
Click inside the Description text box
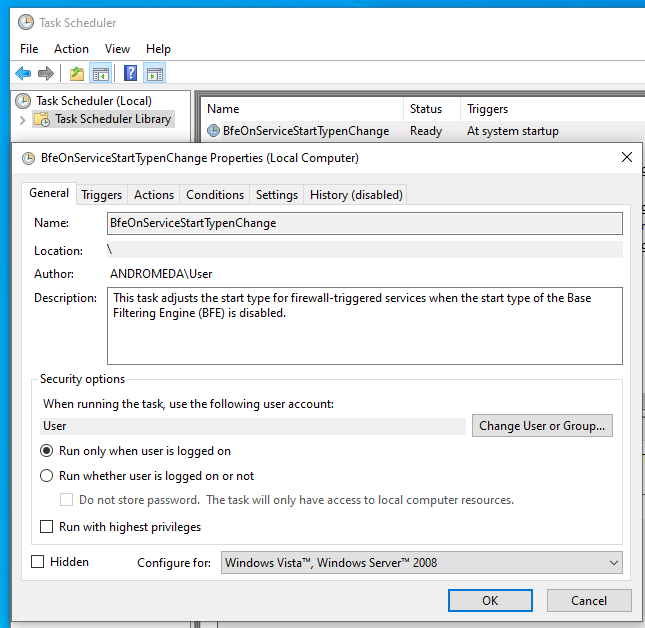(x=364, y=326)
